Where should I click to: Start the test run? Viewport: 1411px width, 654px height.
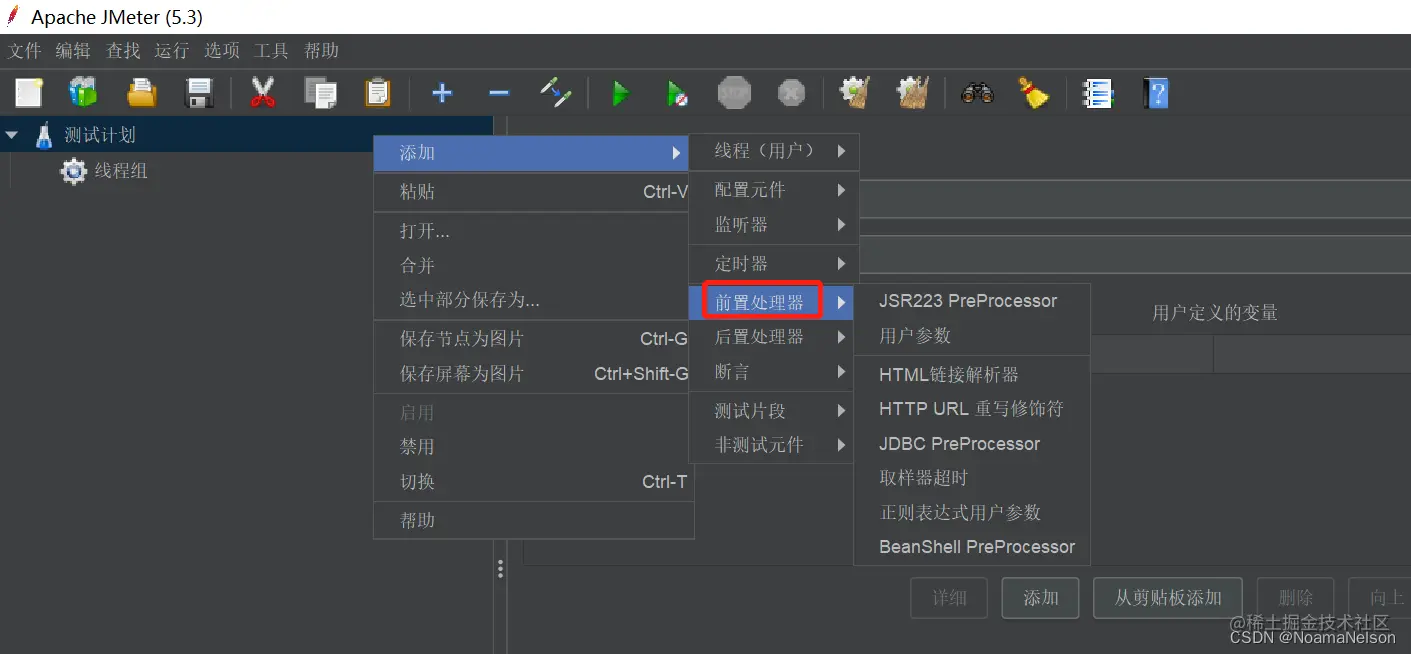[621, 92]
